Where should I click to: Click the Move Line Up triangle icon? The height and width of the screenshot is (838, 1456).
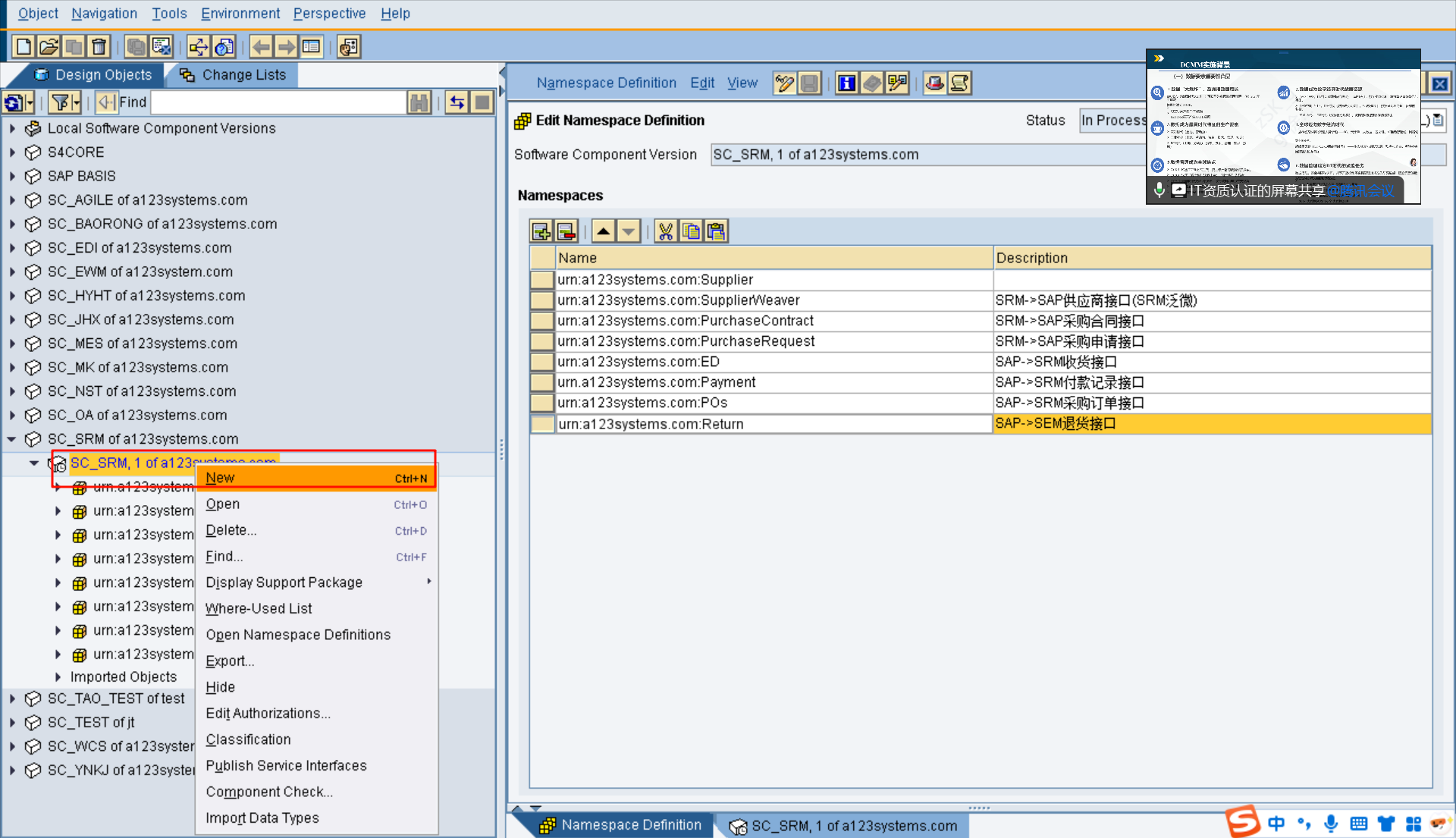point(604,231)
